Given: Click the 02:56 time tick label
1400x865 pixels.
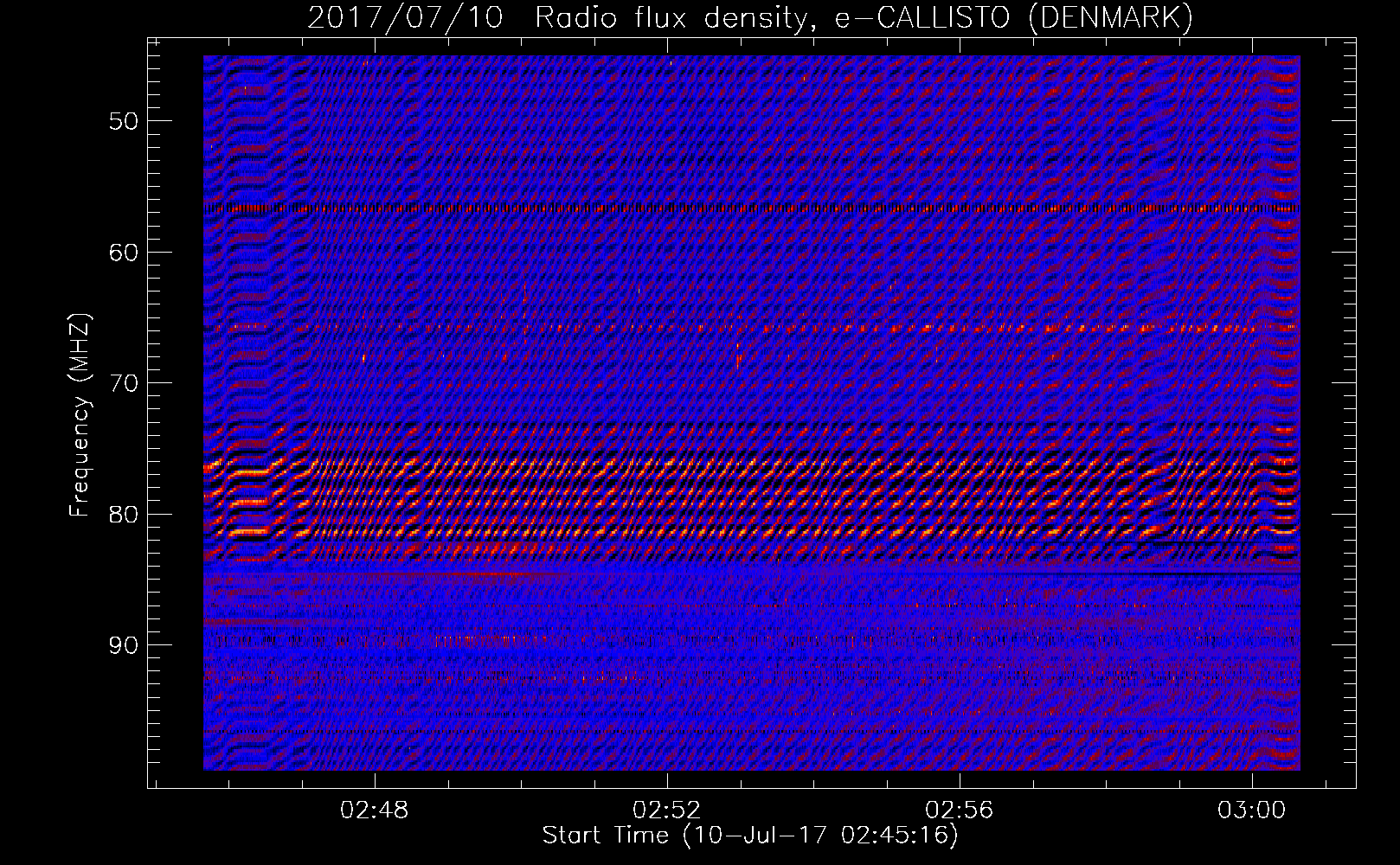Looking at the screenshot, I should 960,811.
